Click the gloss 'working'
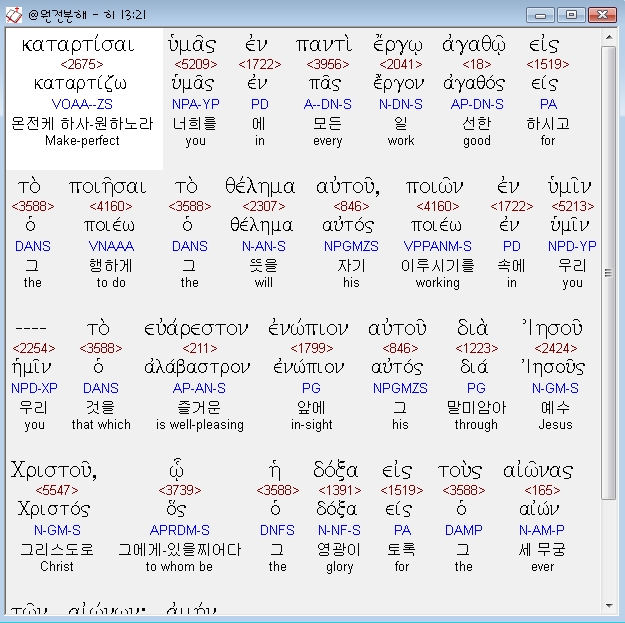The width and height of the screenshot is (625, 623). [438, 283]
